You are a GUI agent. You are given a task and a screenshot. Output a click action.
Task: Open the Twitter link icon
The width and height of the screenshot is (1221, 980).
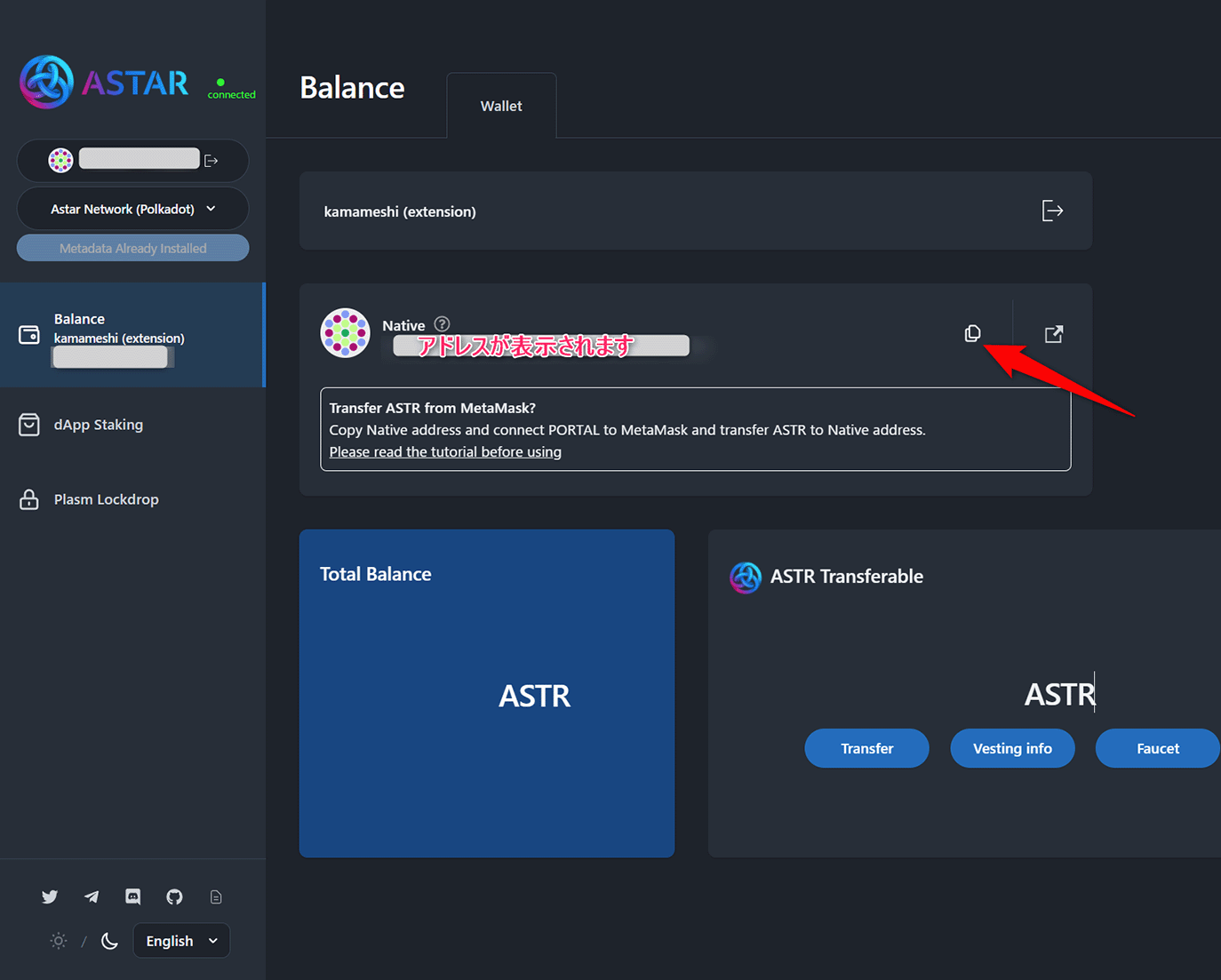[50, 896]
